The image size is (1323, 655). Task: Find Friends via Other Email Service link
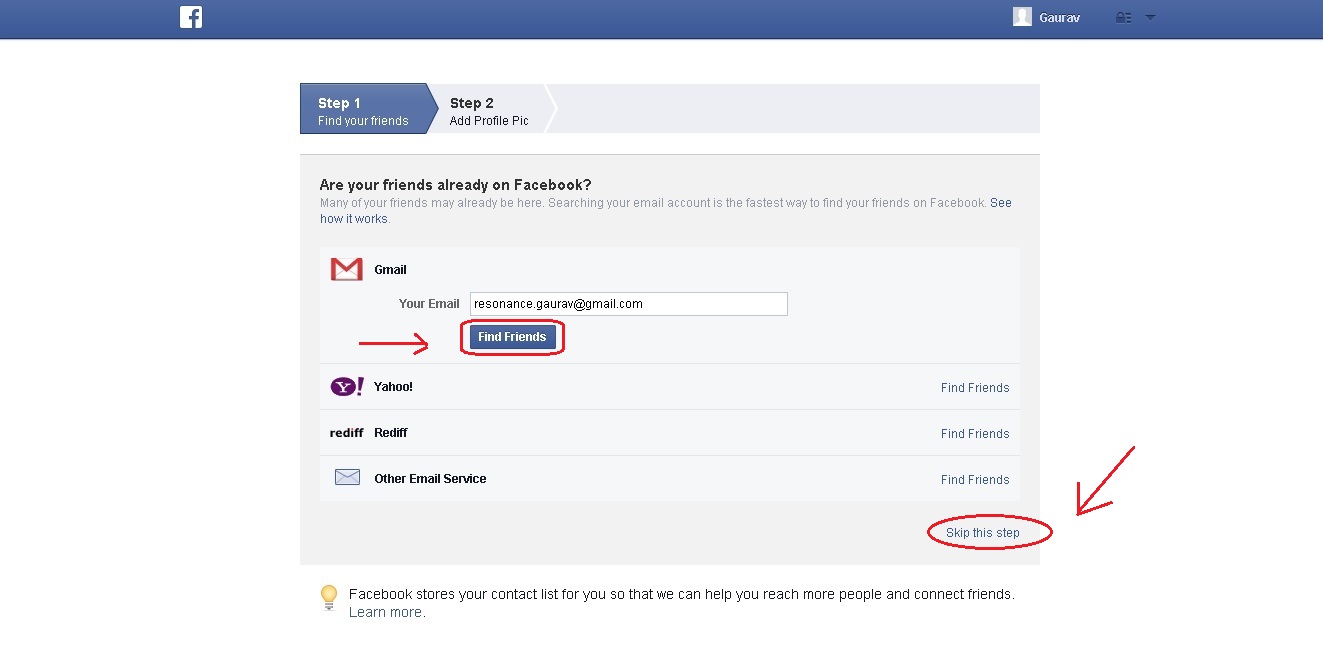[x=975, y=480]
